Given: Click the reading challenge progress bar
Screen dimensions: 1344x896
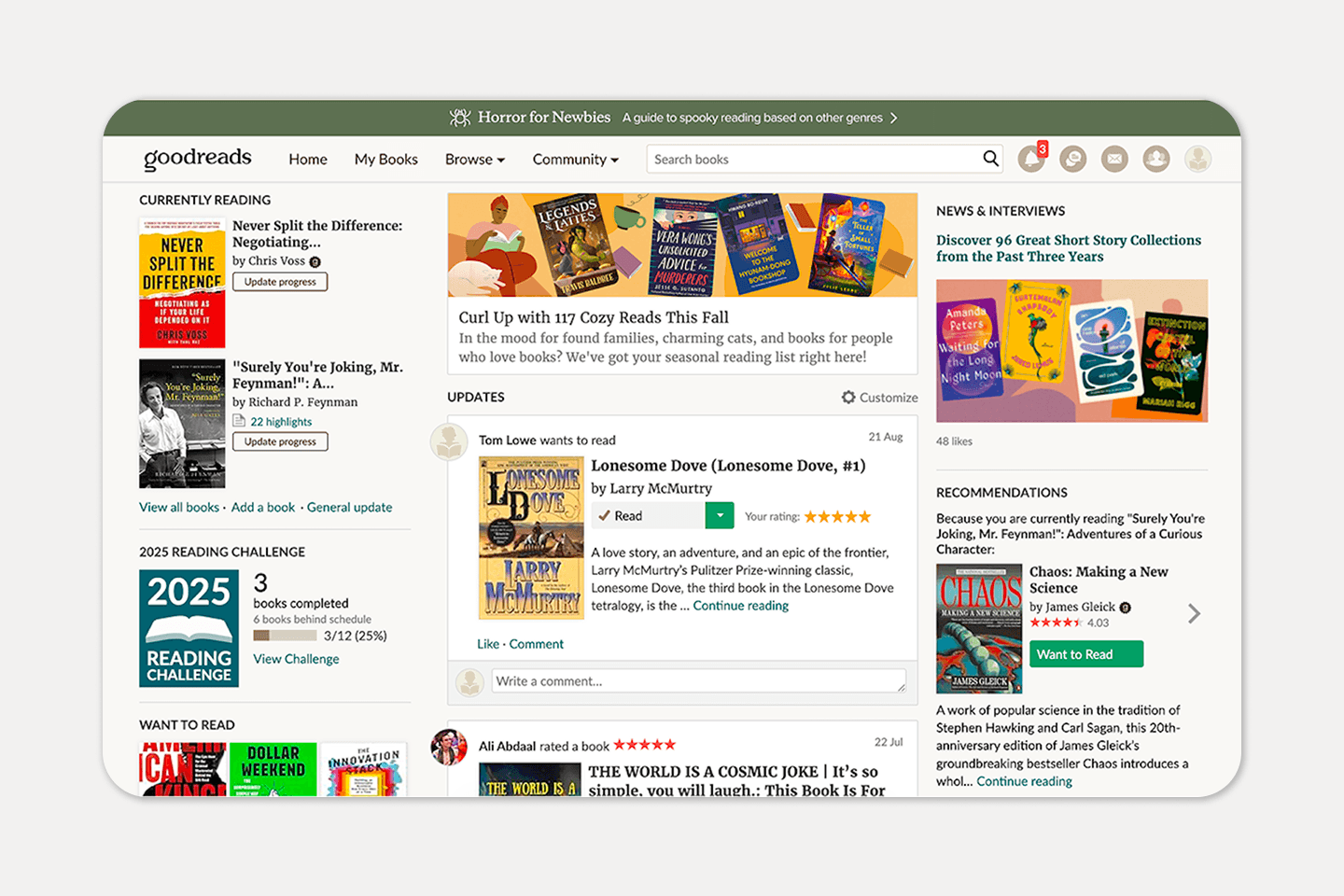Looking at the screenshot, I should tap(285, 636).
